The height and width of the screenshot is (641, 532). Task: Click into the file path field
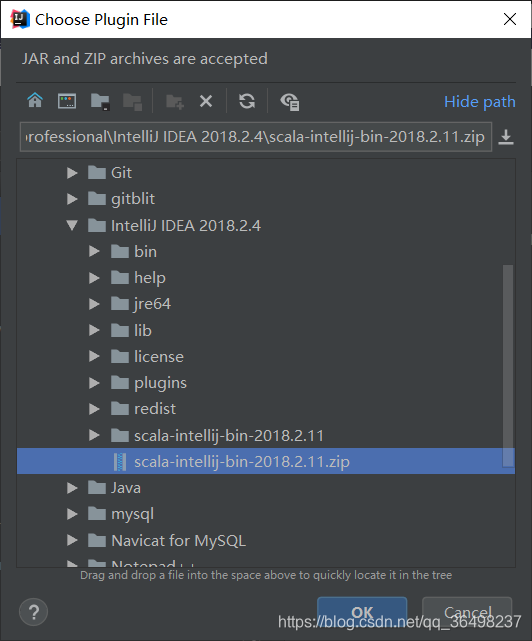click(x=256, y=137)
